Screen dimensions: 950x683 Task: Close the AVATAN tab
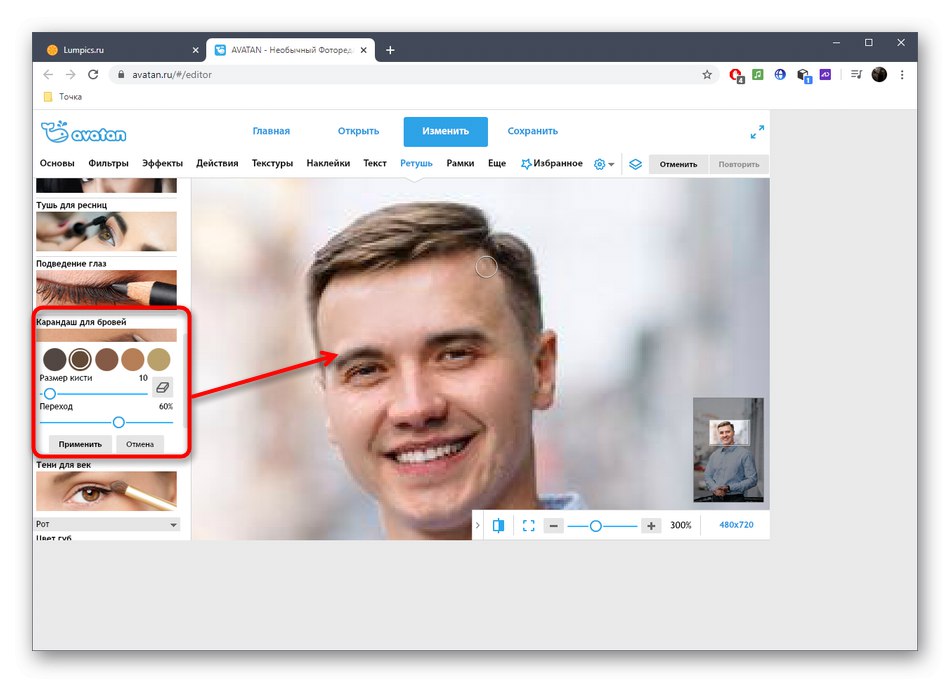coord(364,50)
